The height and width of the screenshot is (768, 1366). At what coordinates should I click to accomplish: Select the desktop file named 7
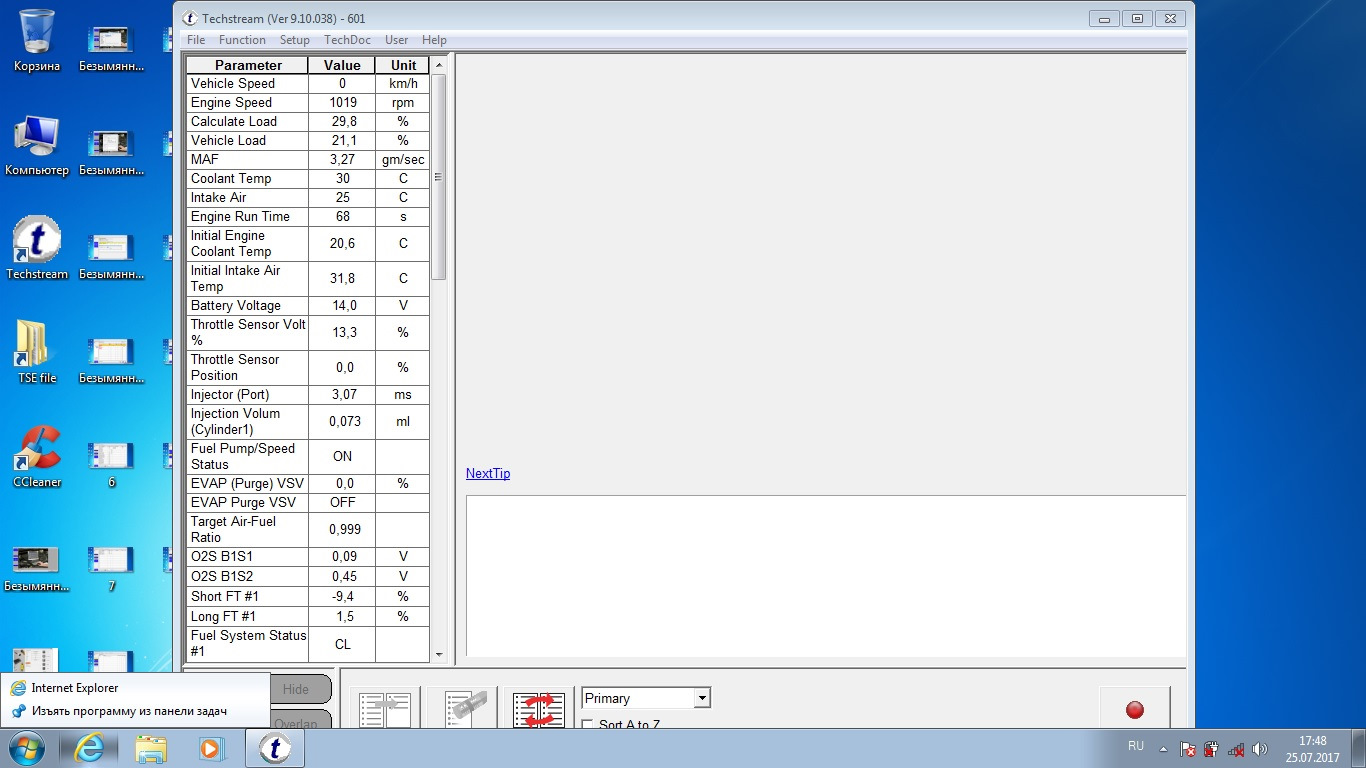pos(111,568)
